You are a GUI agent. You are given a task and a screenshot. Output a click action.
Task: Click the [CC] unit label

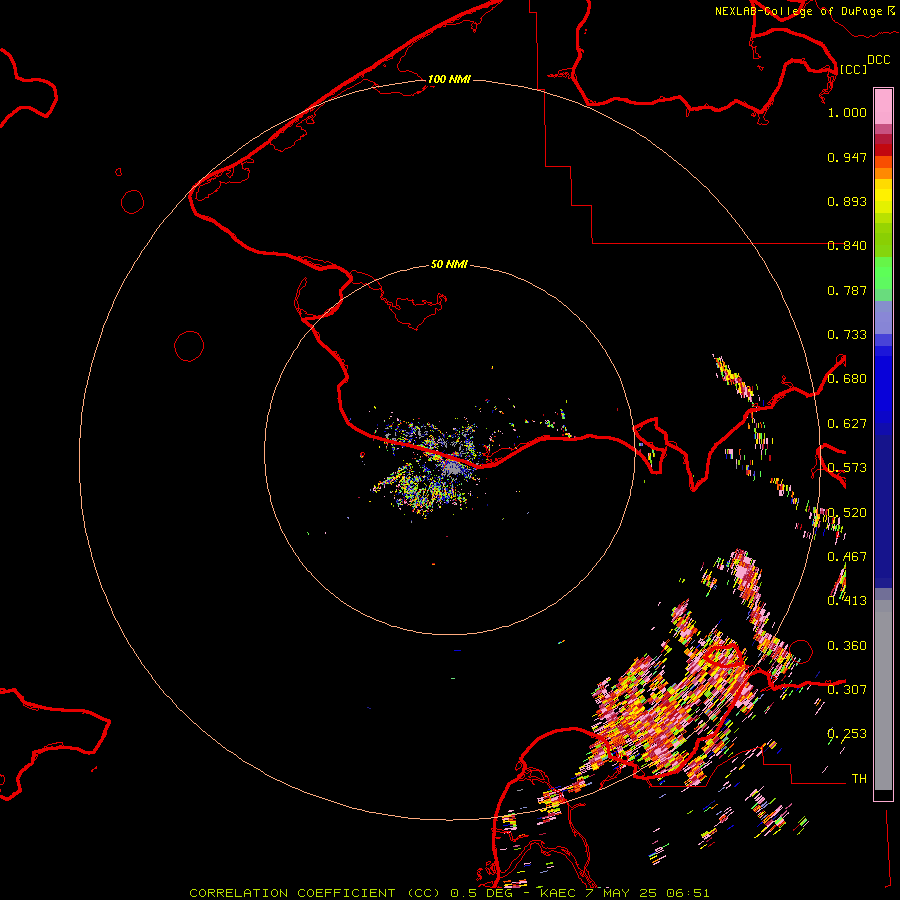[854, 69]
